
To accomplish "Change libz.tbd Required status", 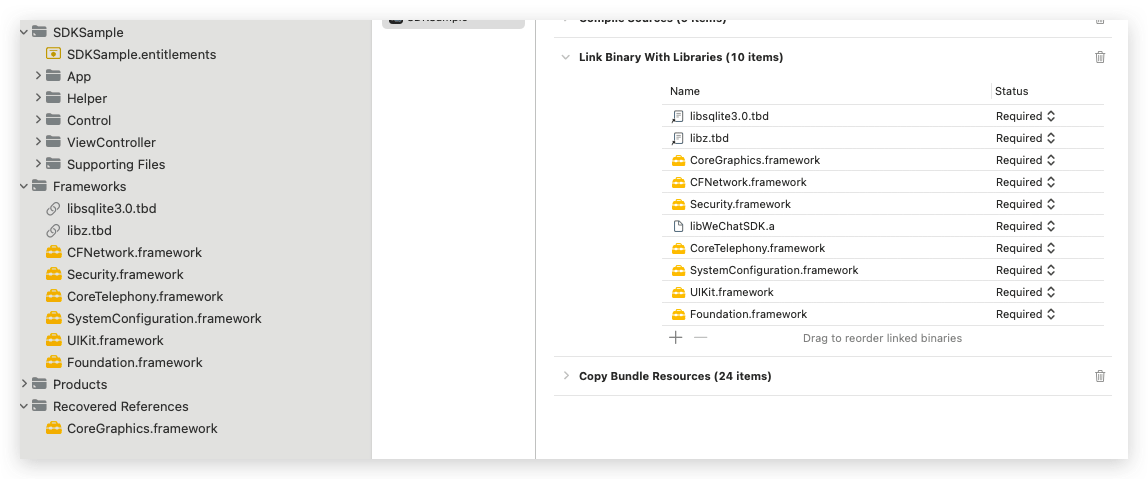I will 1026,138.
